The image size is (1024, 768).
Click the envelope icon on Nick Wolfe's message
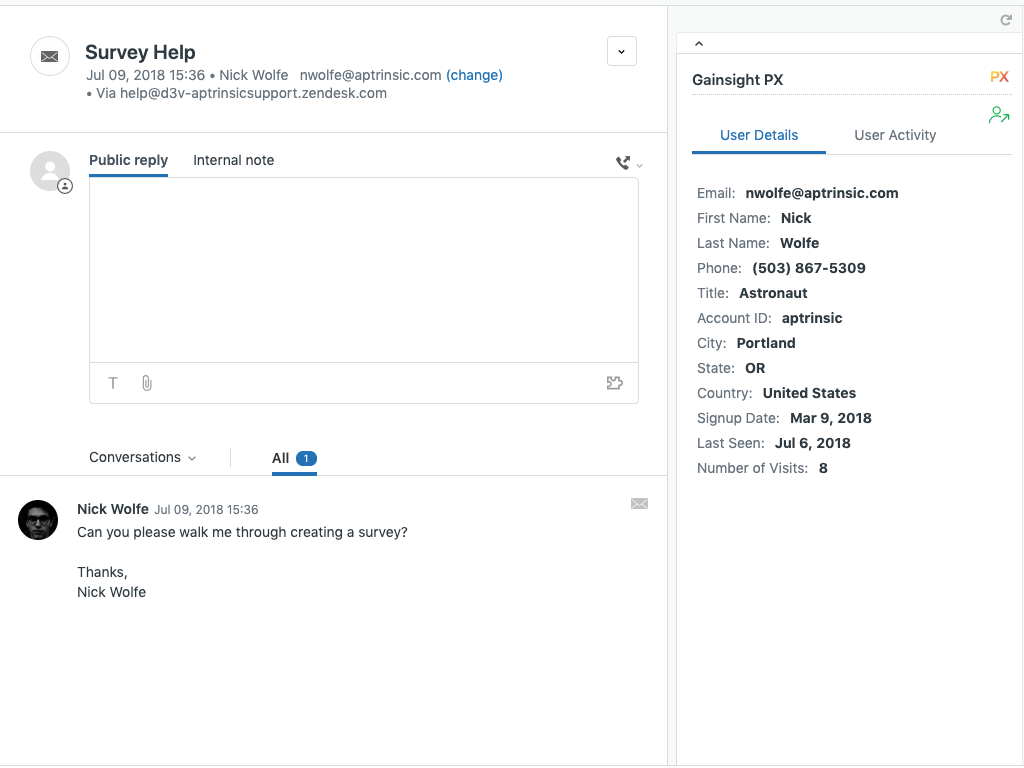640,504
